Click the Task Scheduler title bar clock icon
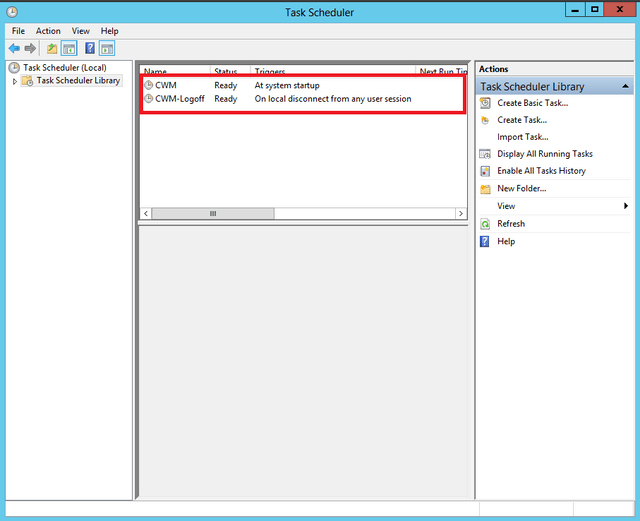 pos(12,12)
